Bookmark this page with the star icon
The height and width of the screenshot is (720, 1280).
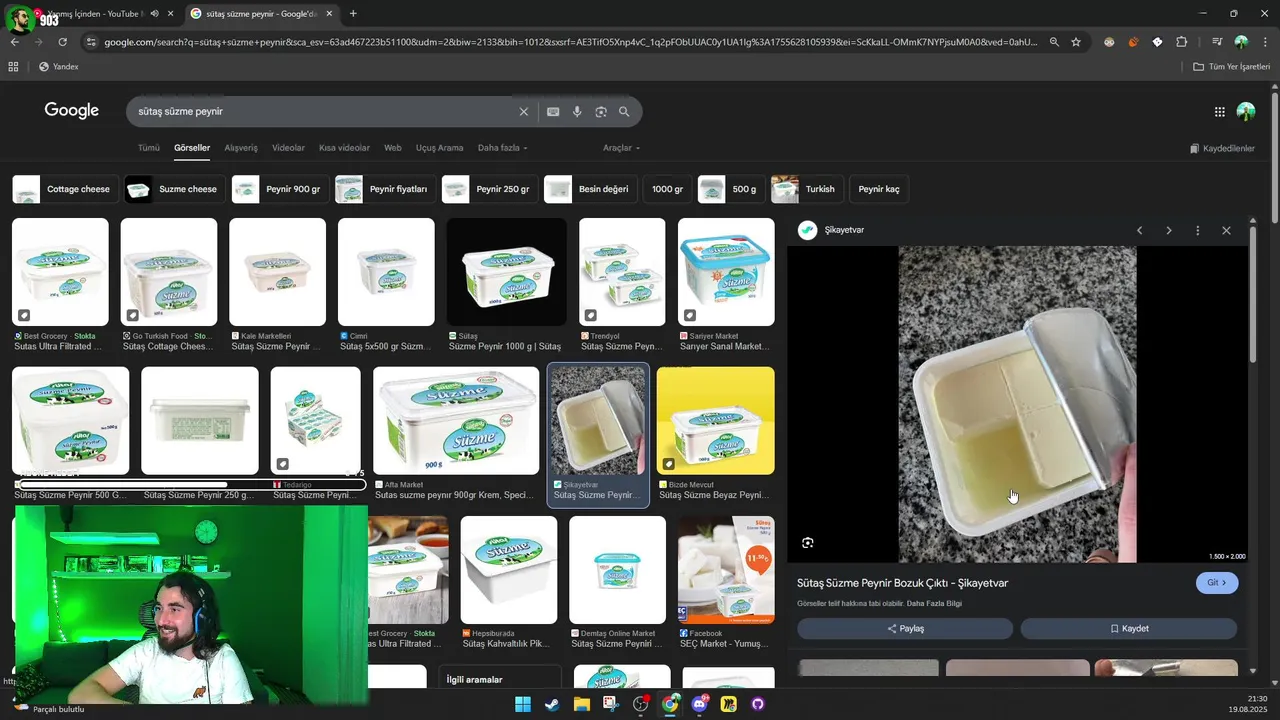[x=1076, y=42]
